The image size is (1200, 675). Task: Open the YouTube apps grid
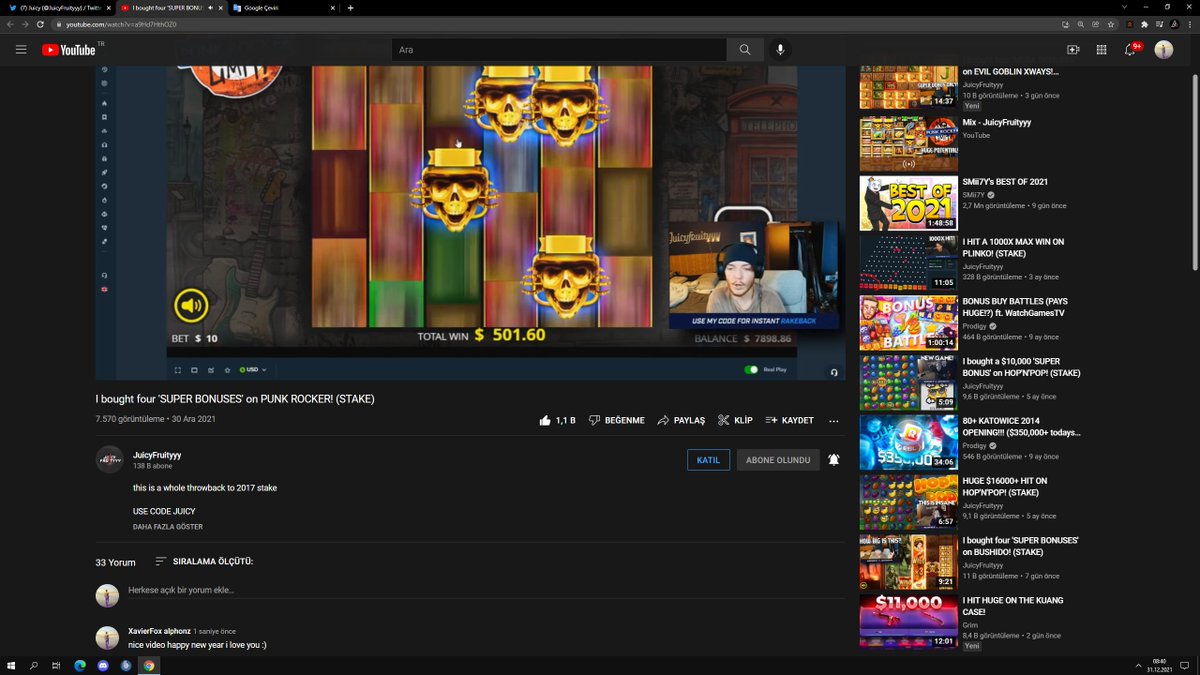1101,49
